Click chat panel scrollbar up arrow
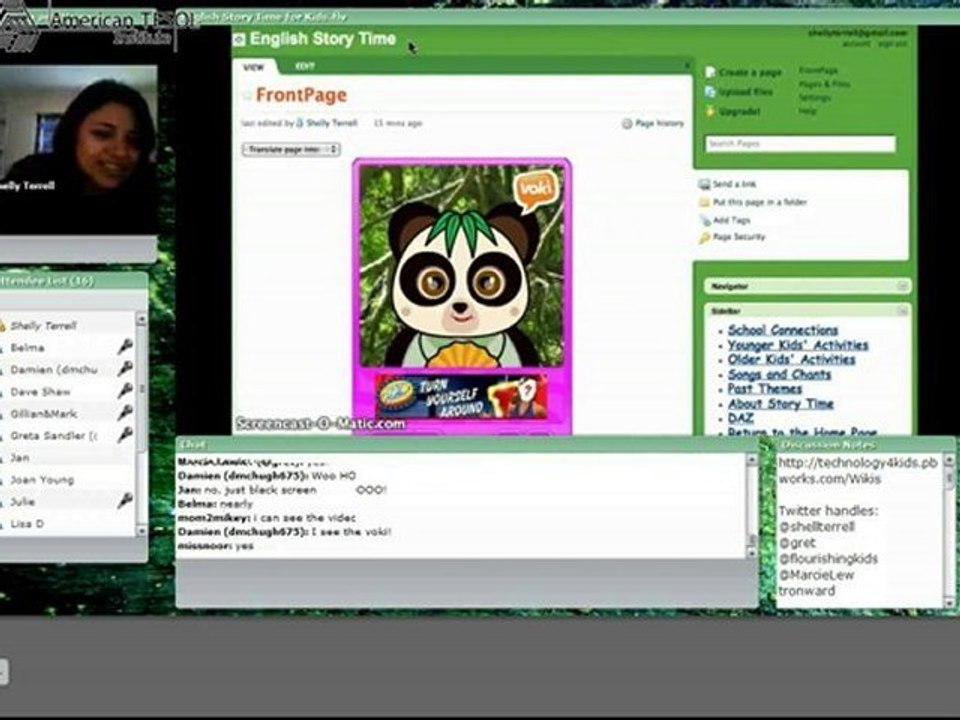This screenshot has height=720, width=960. tap(752, 460)
